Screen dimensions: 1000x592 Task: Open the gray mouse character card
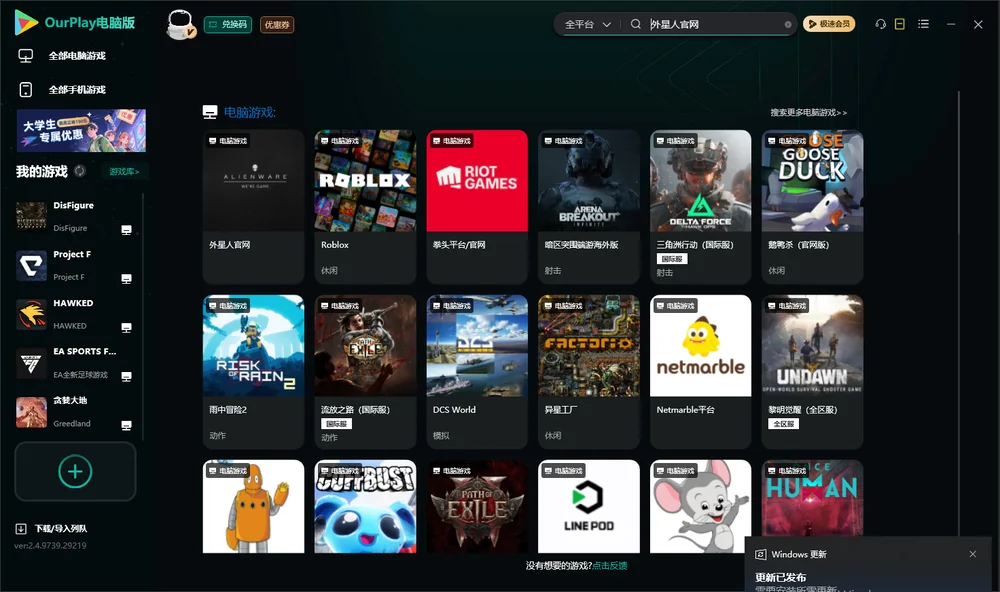tap(700, 507)
